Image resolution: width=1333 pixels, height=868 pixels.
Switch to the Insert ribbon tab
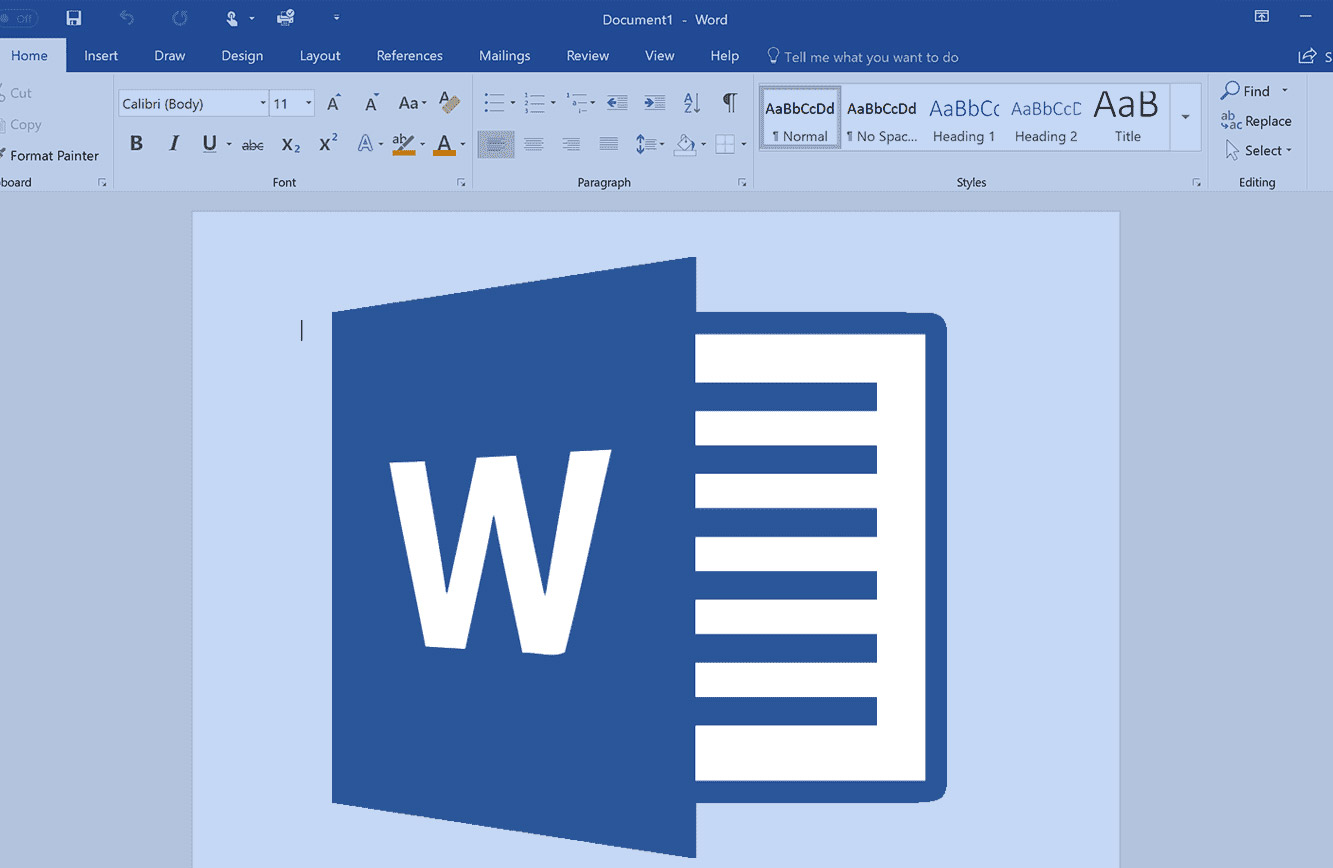(x=100, y=56)
